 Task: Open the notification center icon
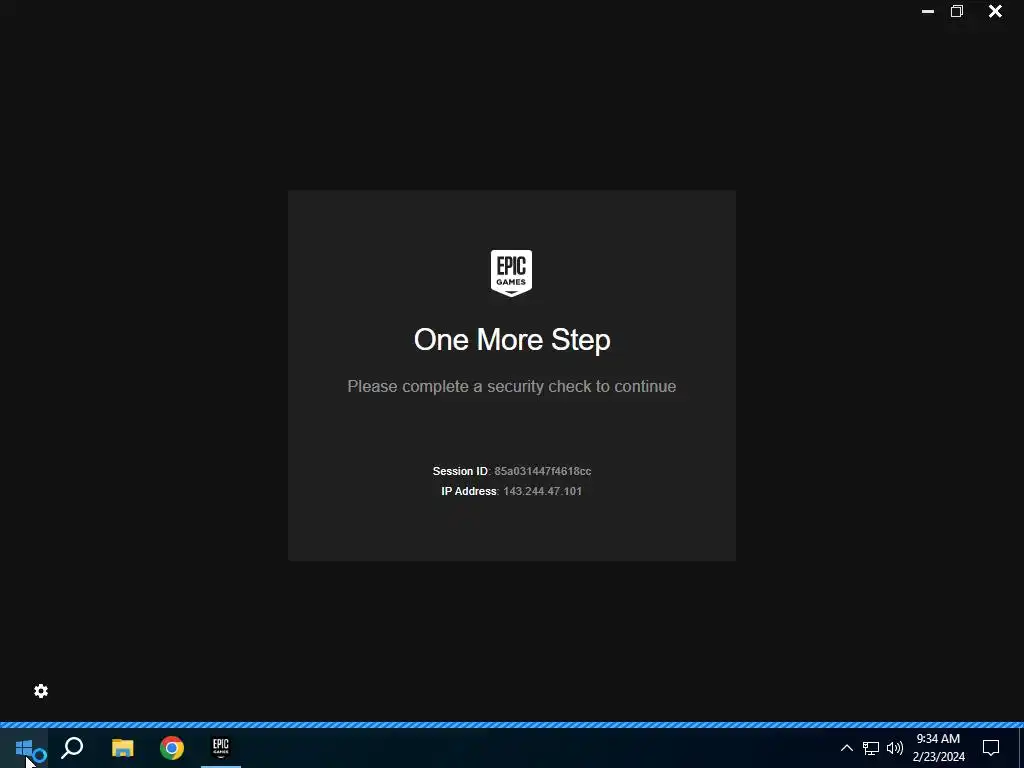[x=991, y=748]
